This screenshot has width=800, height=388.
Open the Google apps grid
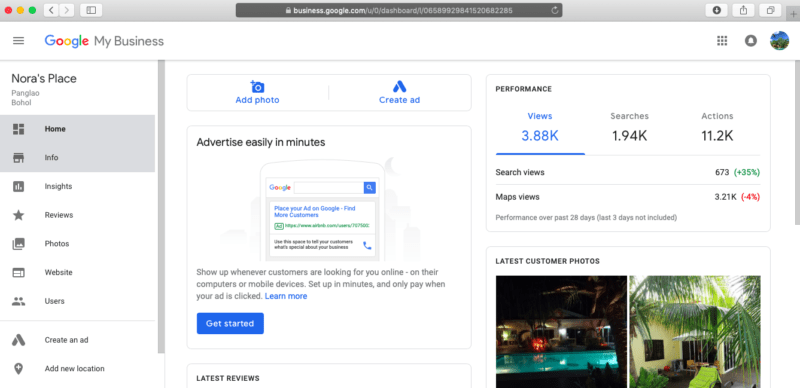tap(722, 41)
